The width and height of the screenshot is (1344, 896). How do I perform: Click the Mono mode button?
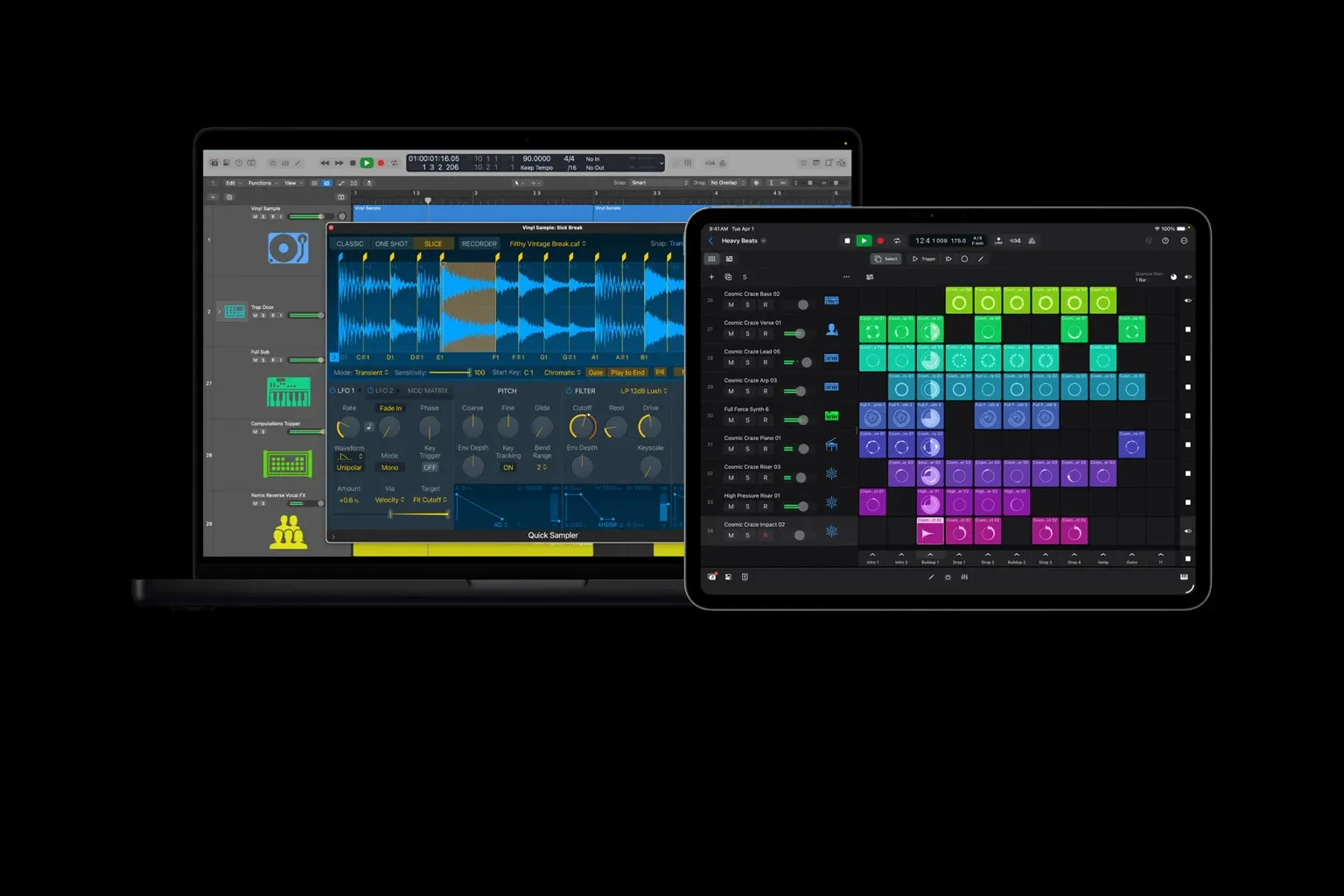pos(389,468)
